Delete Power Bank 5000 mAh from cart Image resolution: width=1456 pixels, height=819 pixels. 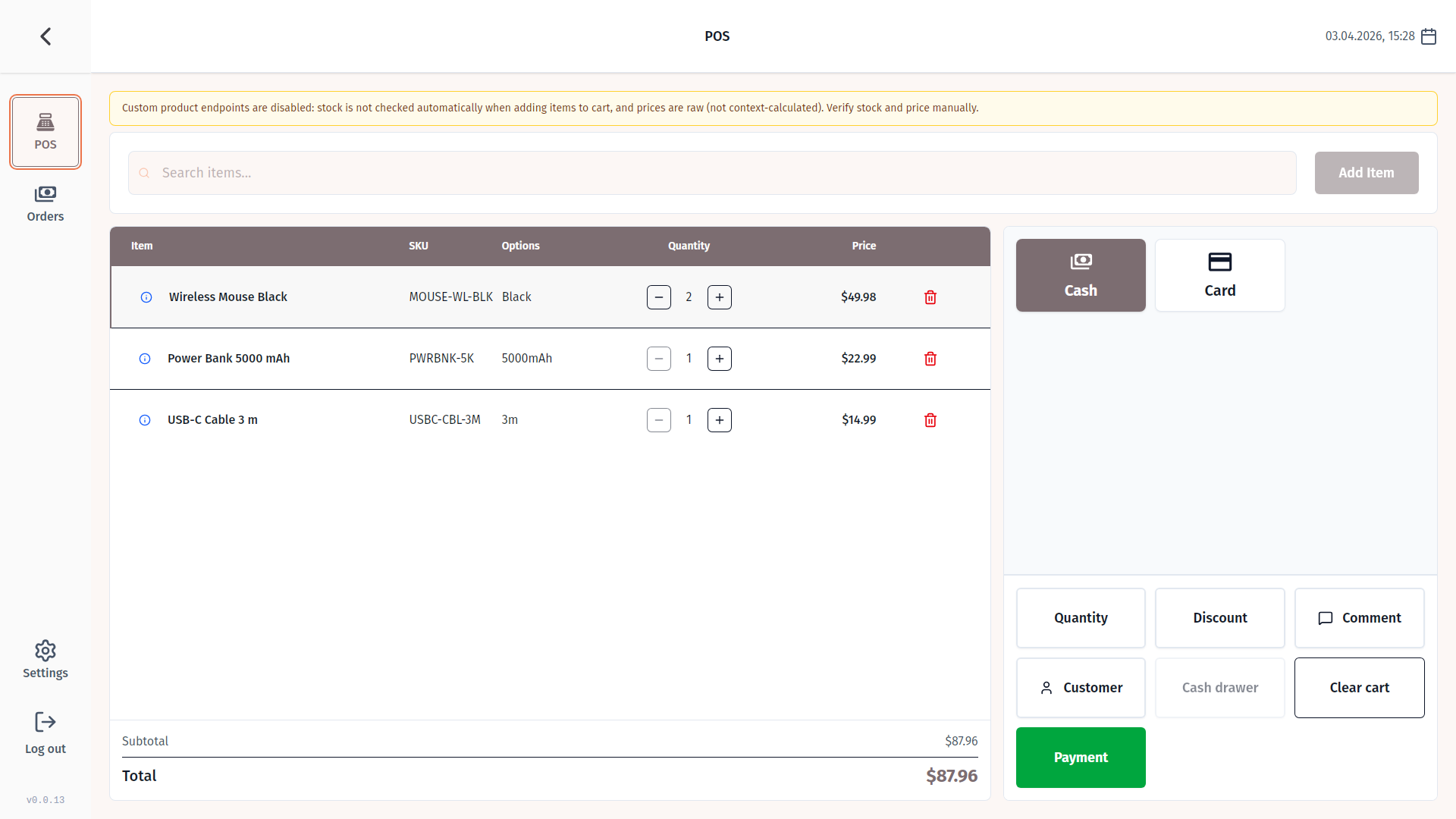(930, 359)
